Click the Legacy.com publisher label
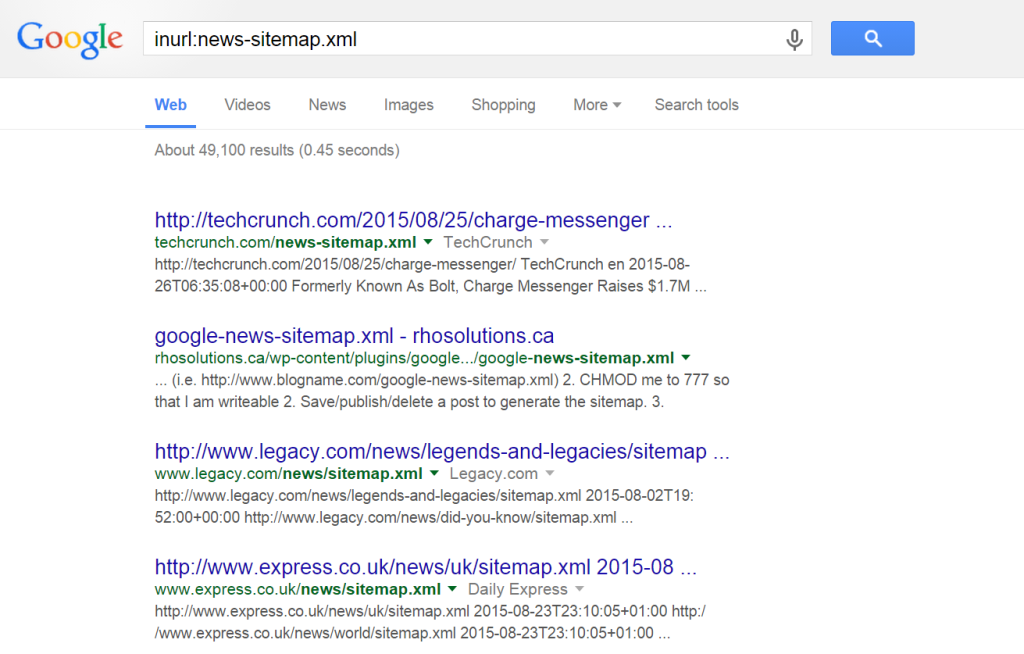Screen dimensions: 1024x654 click(494, 474)
